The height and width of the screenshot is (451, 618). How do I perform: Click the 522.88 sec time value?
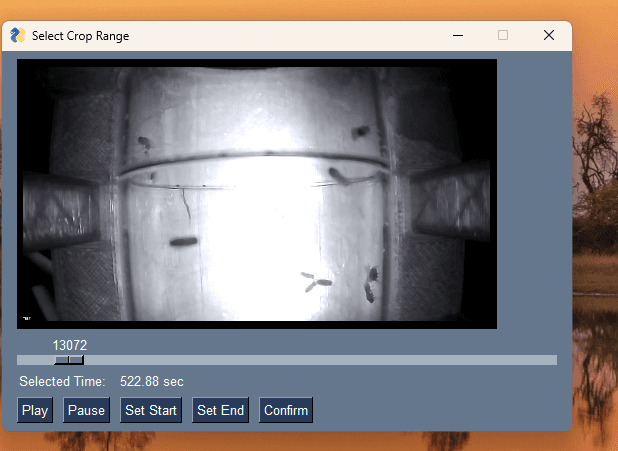click(x=152, y=381)
